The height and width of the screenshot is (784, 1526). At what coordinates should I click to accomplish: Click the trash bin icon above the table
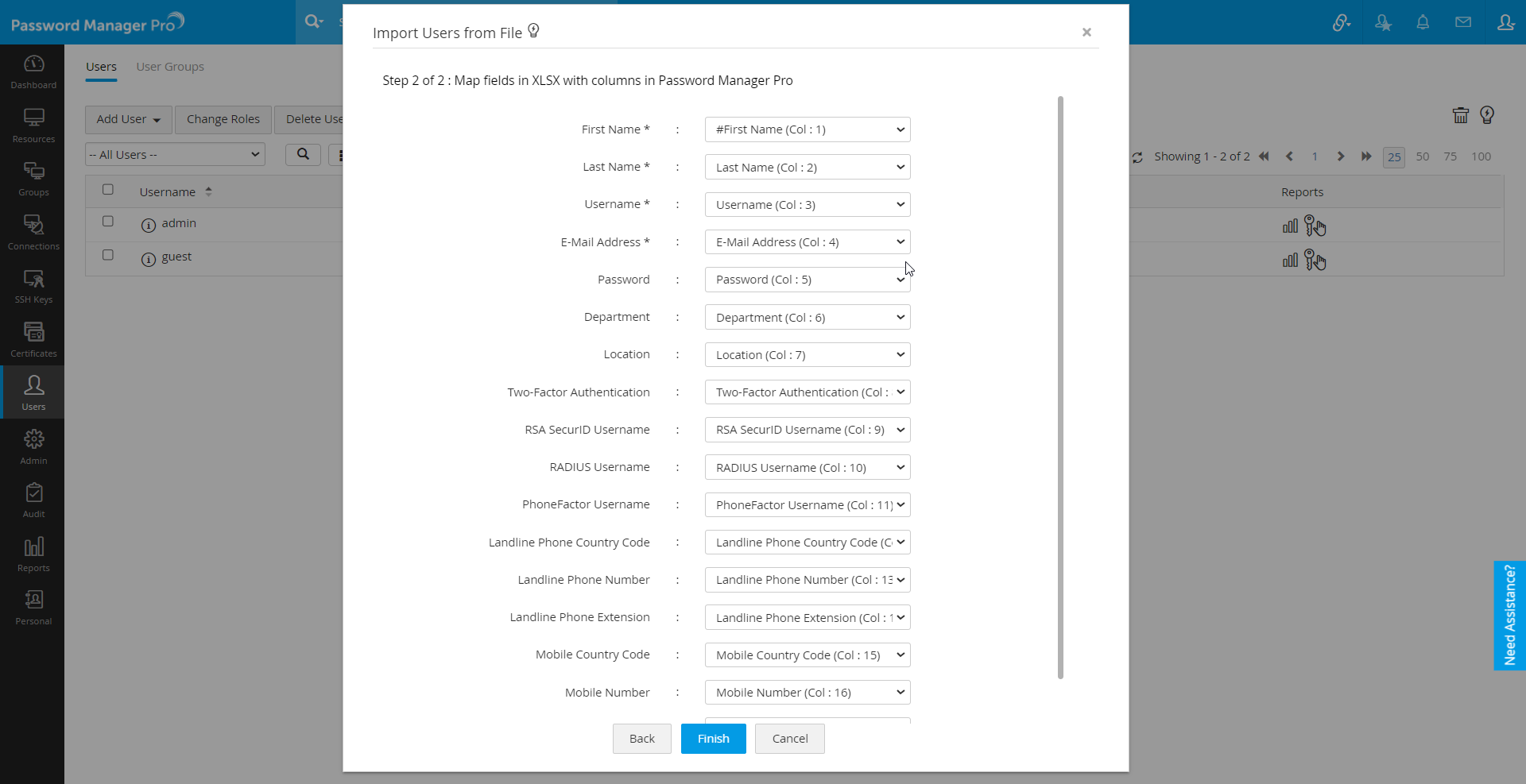[1461, 115]
